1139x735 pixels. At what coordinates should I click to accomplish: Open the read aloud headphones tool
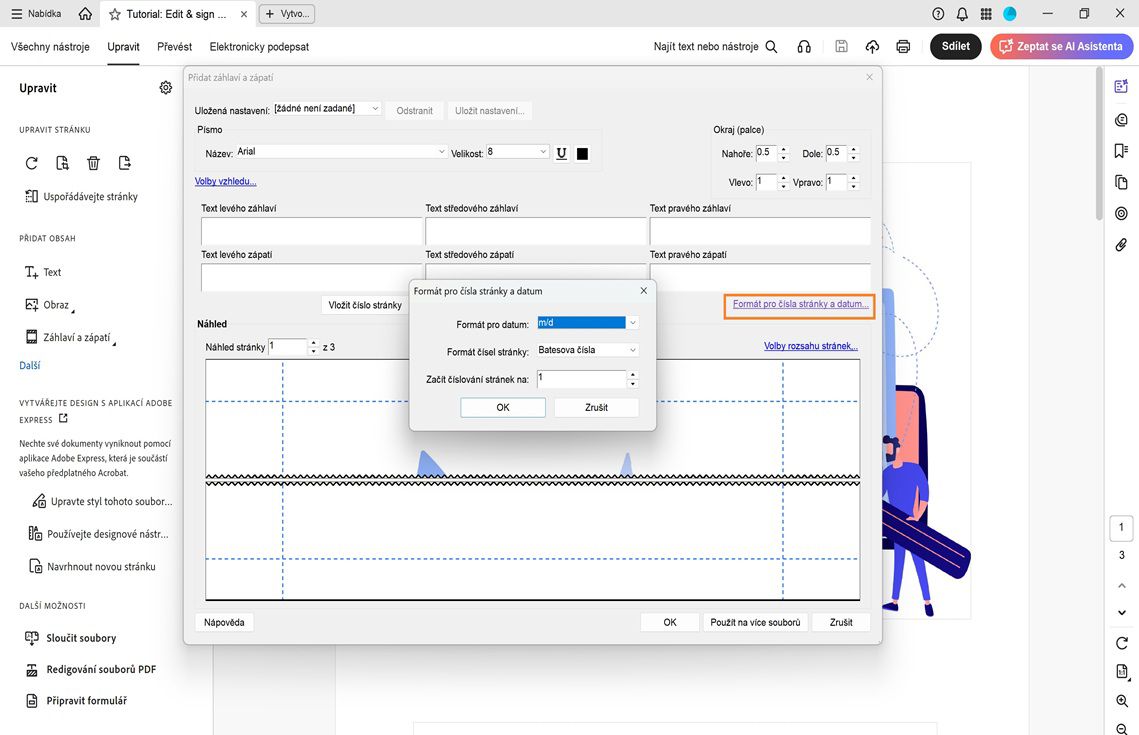[x=803, y=46]
